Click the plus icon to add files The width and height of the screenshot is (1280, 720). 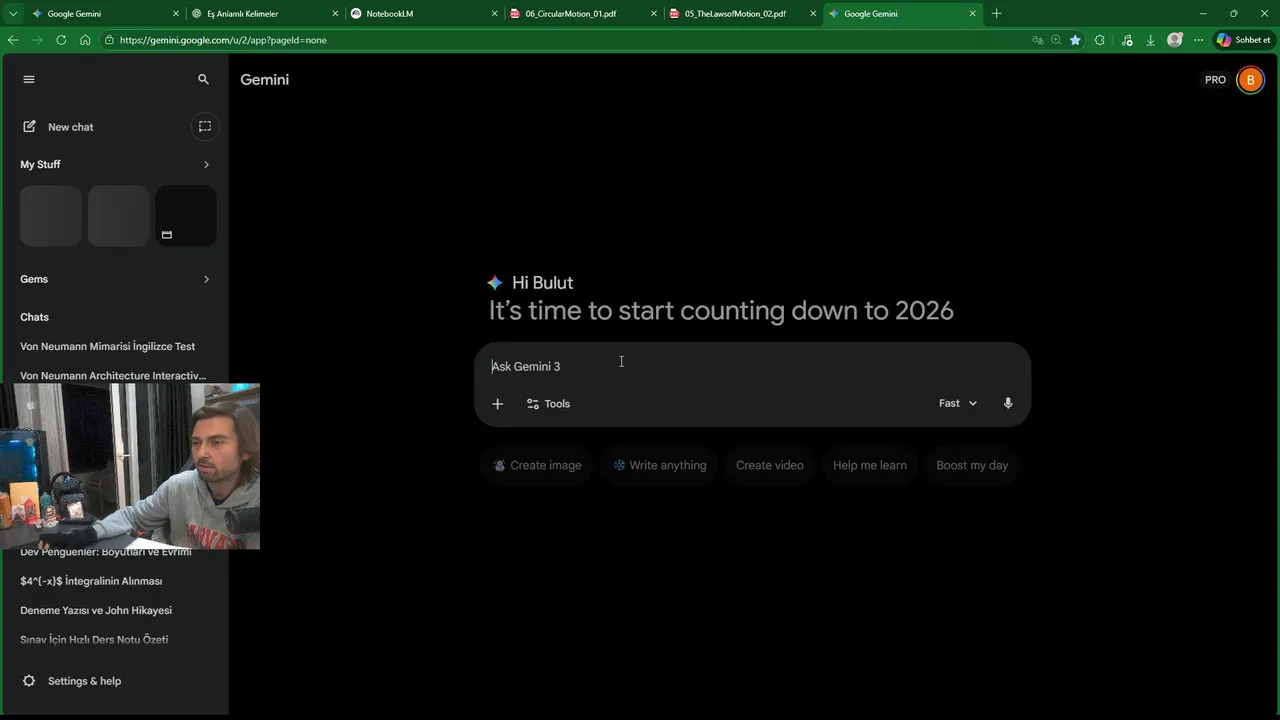(497, 404)
